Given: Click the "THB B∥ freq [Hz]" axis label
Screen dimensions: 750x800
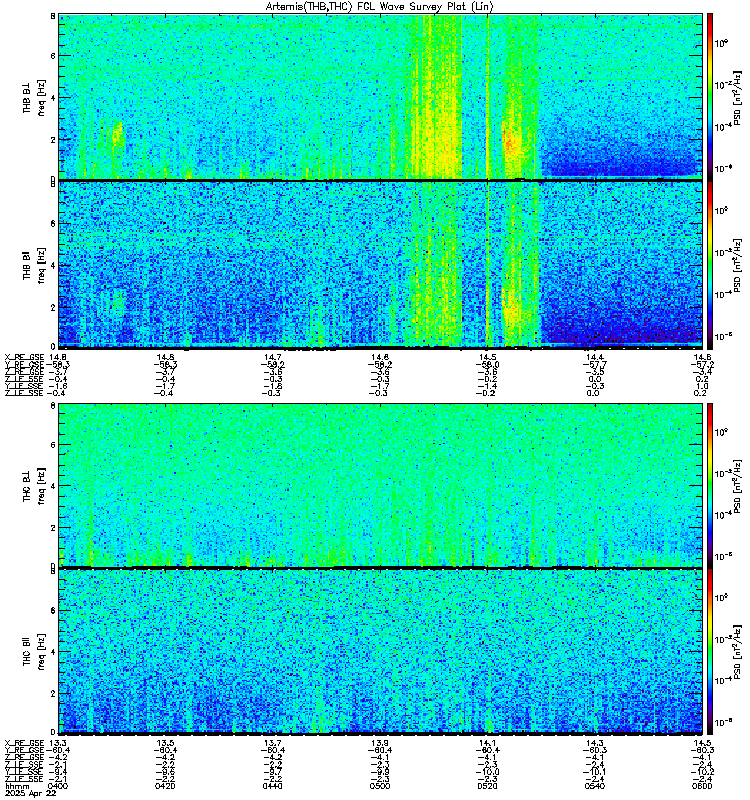Looking at the screenshot, I should (x=34, y=265).
